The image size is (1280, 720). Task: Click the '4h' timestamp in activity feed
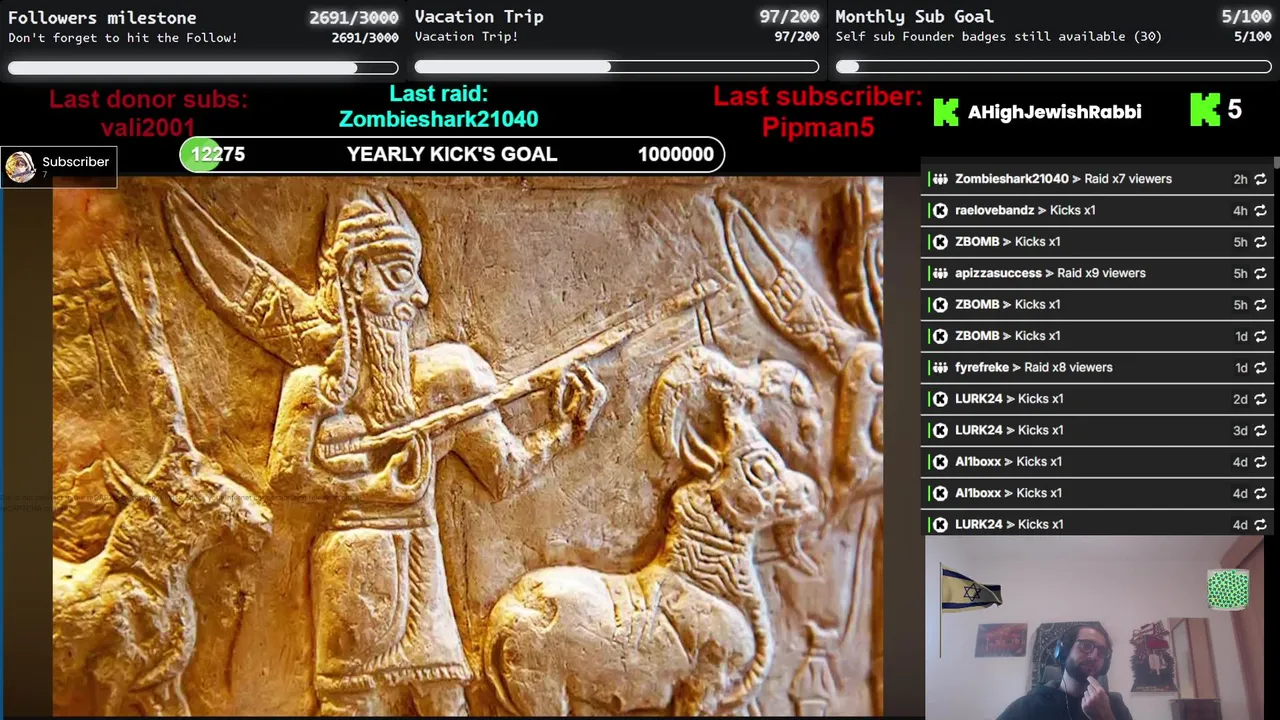(x=1240, y=211)
